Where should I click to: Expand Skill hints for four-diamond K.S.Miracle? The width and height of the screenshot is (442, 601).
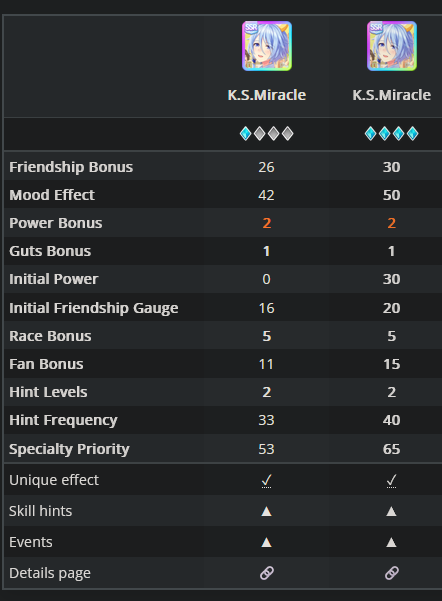[391, 511]
